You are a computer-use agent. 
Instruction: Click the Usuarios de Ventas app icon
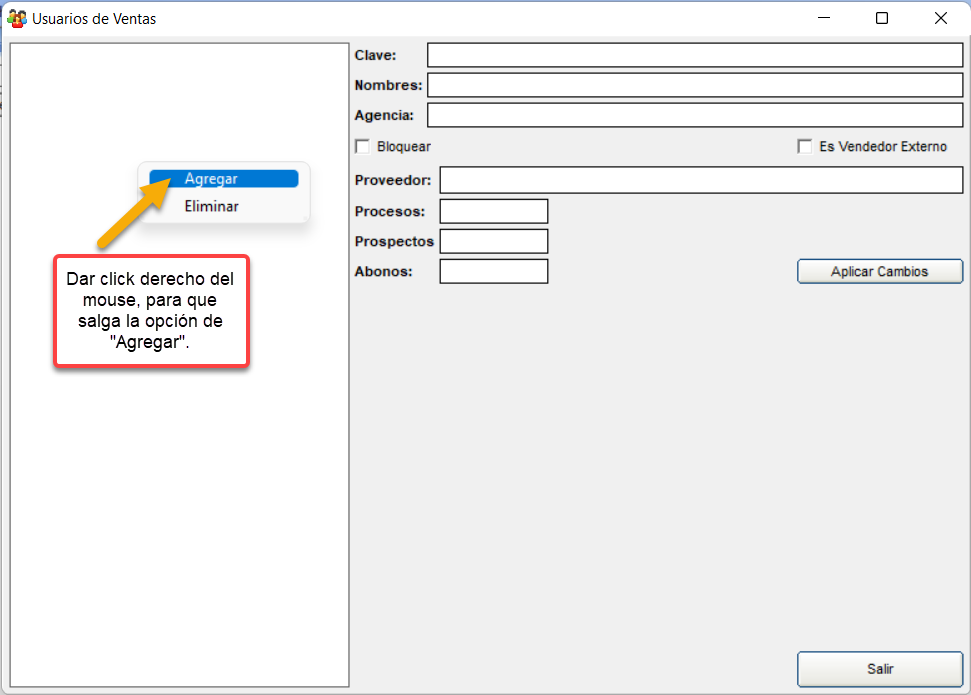(17, 18)
